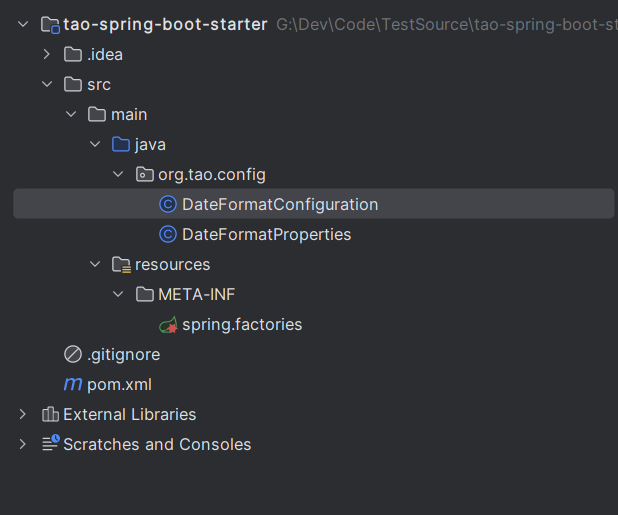Click the Scratches and Consoles icon
The height and width of the screenshot is (515, 618).
[49, 444]
